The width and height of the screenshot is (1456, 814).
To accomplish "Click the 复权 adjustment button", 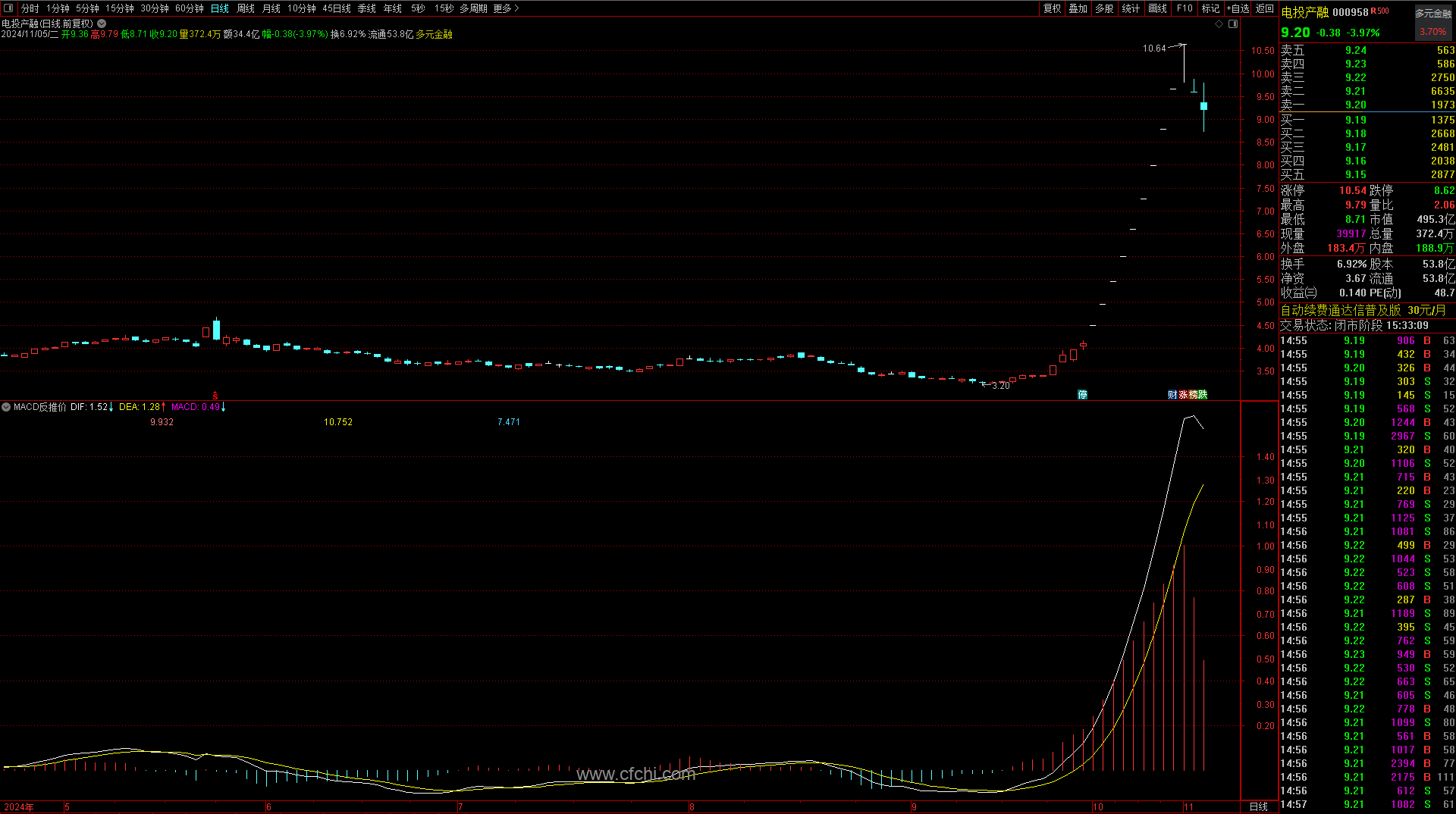I will (x=1052, y=8).
